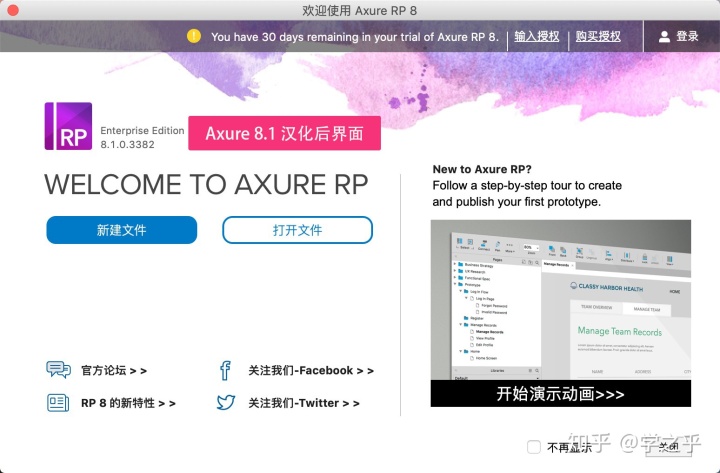This screenshot has width=720, height=473.
Task: Click the 登录 sign-in text
Action: 687,37
